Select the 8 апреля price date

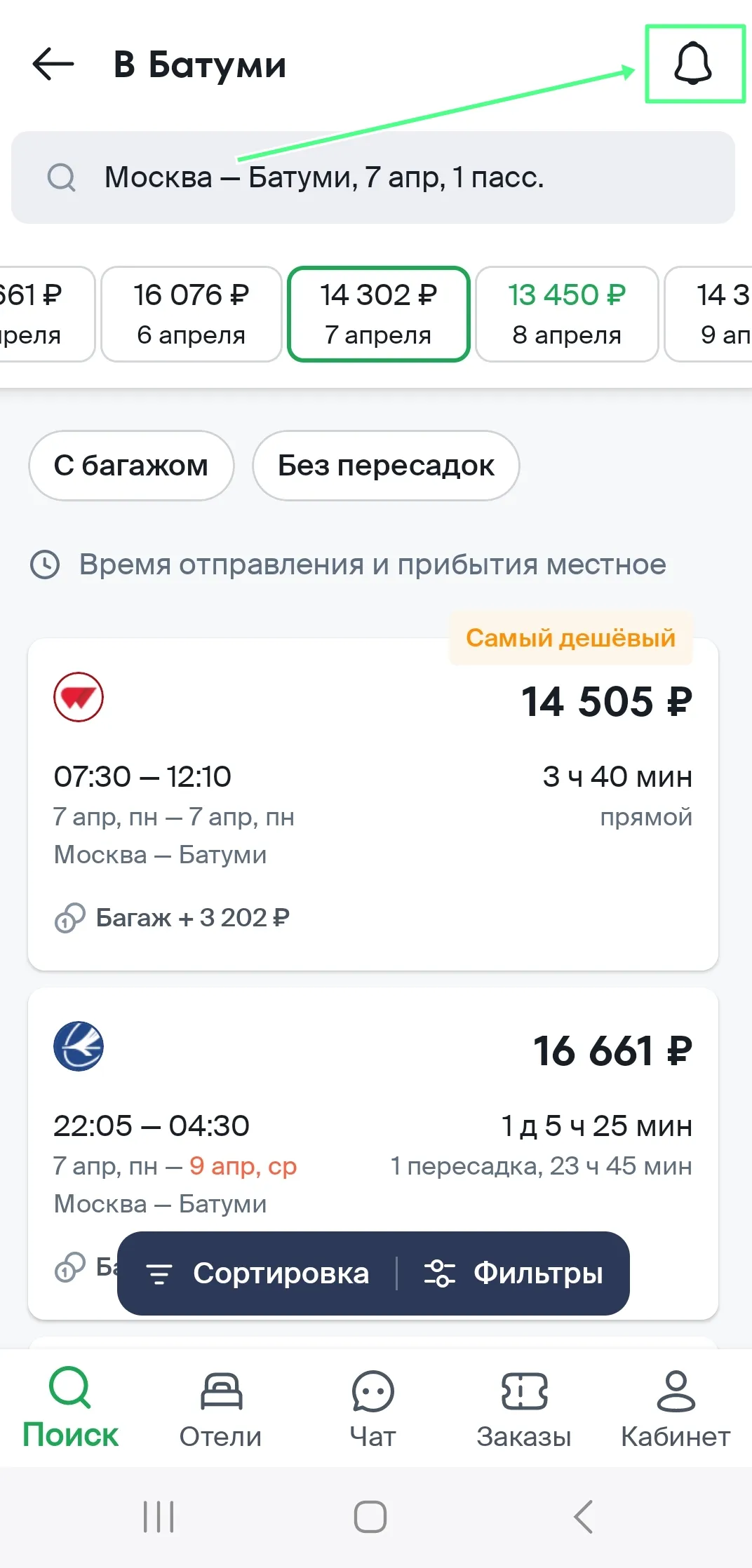(x=567, y=314)
